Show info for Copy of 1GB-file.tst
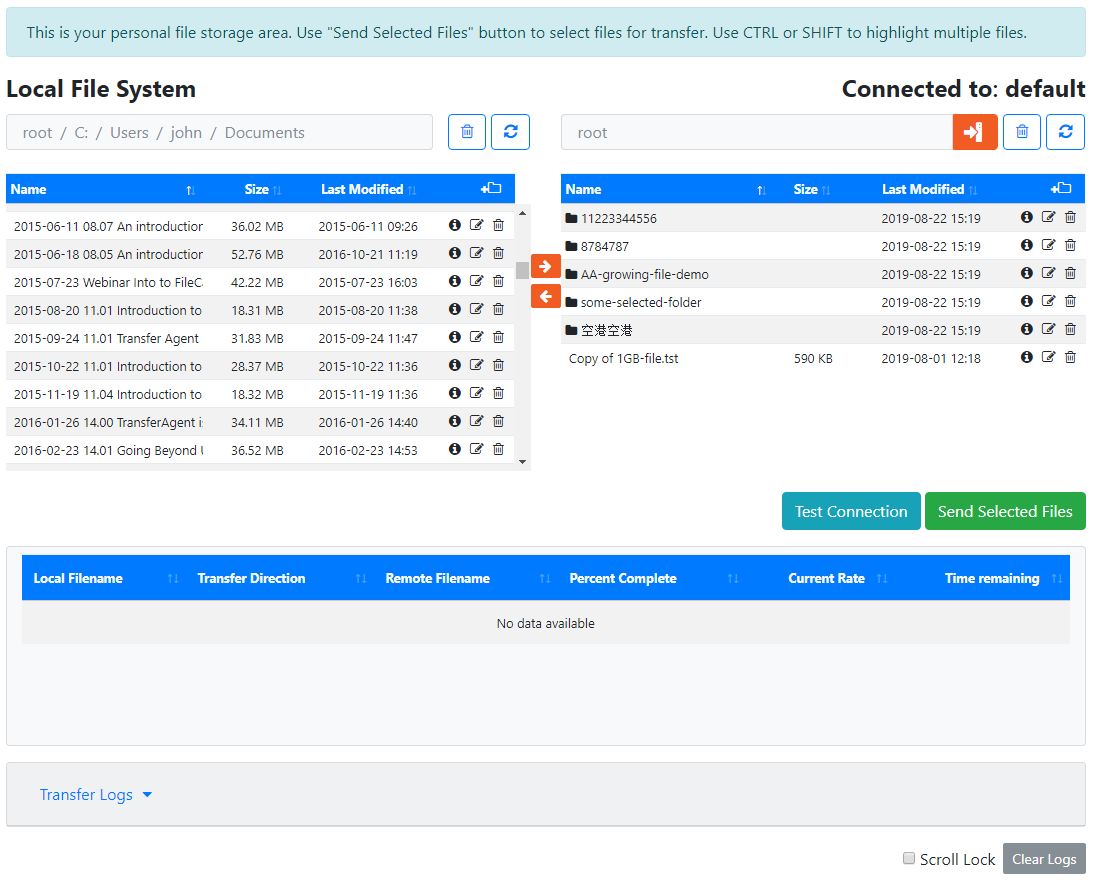 [1026, 357]
